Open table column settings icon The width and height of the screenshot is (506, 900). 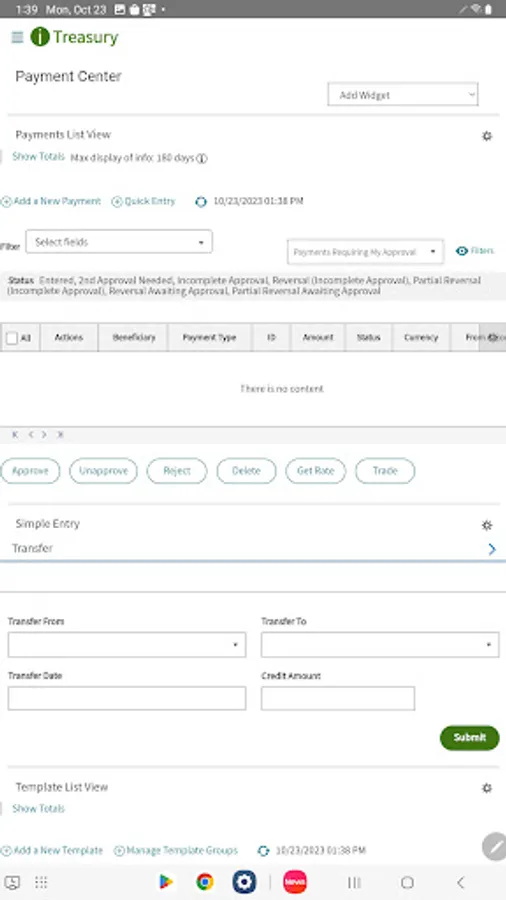(492, 338)
